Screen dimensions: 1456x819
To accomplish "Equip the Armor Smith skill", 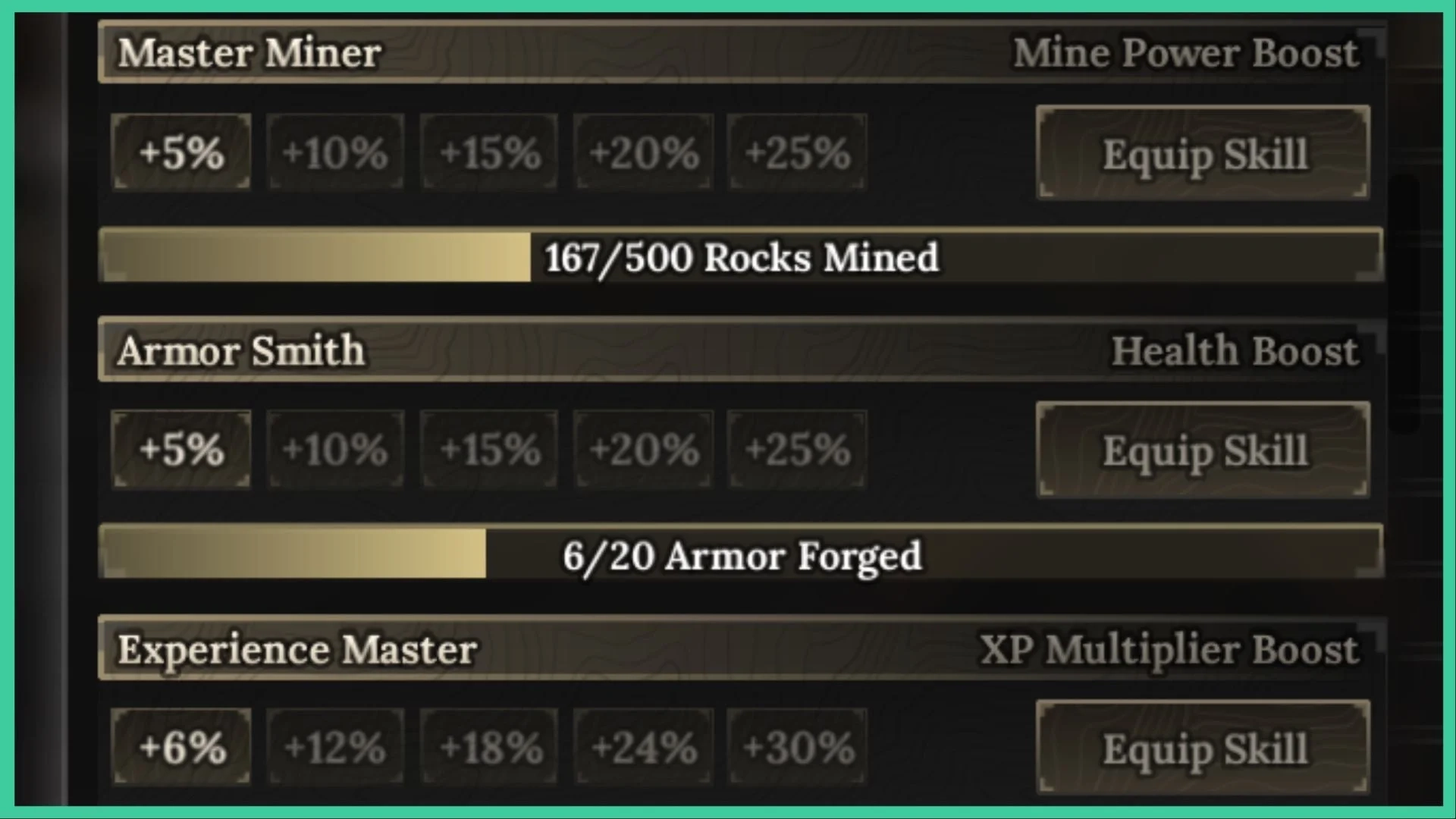I will (x=1203, y=450).
